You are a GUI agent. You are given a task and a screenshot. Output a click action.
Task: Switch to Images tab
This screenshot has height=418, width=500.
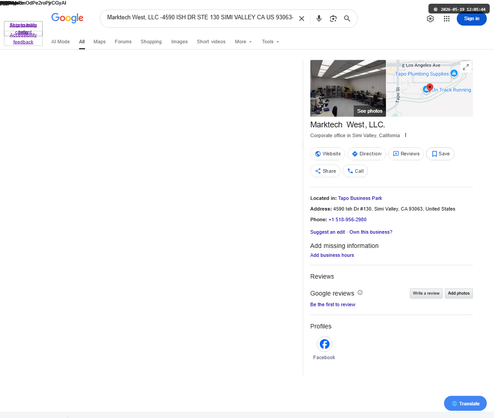click(x=179, y=42)
